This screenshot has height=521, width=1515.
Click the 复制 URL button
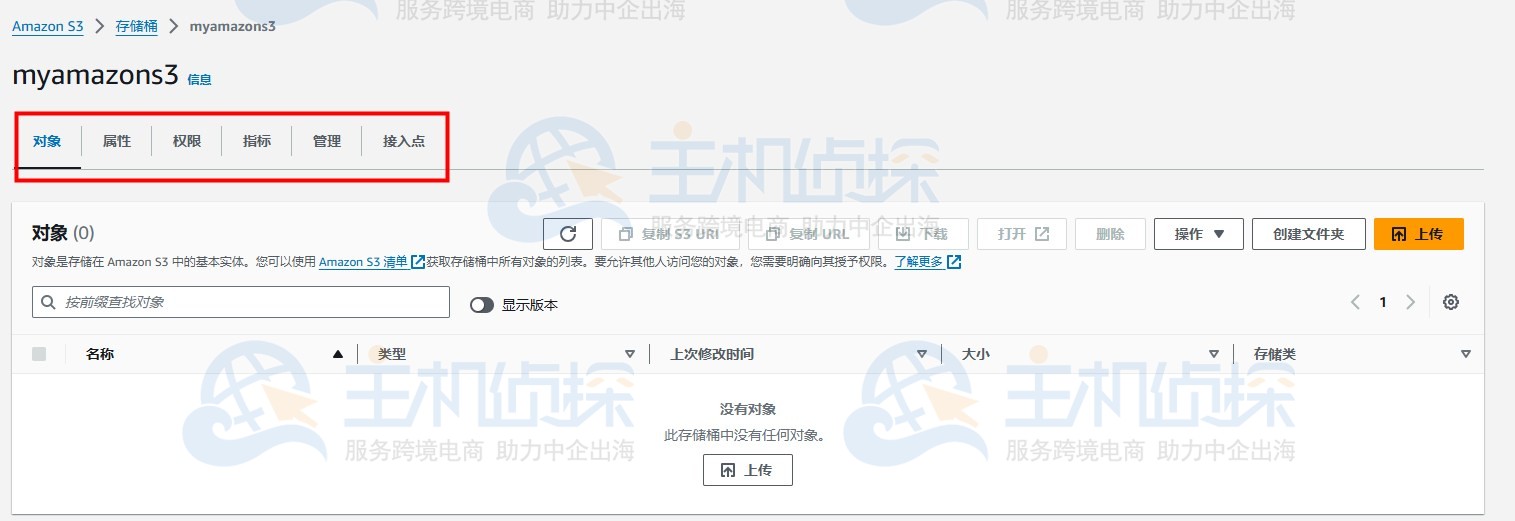point(808,234)
